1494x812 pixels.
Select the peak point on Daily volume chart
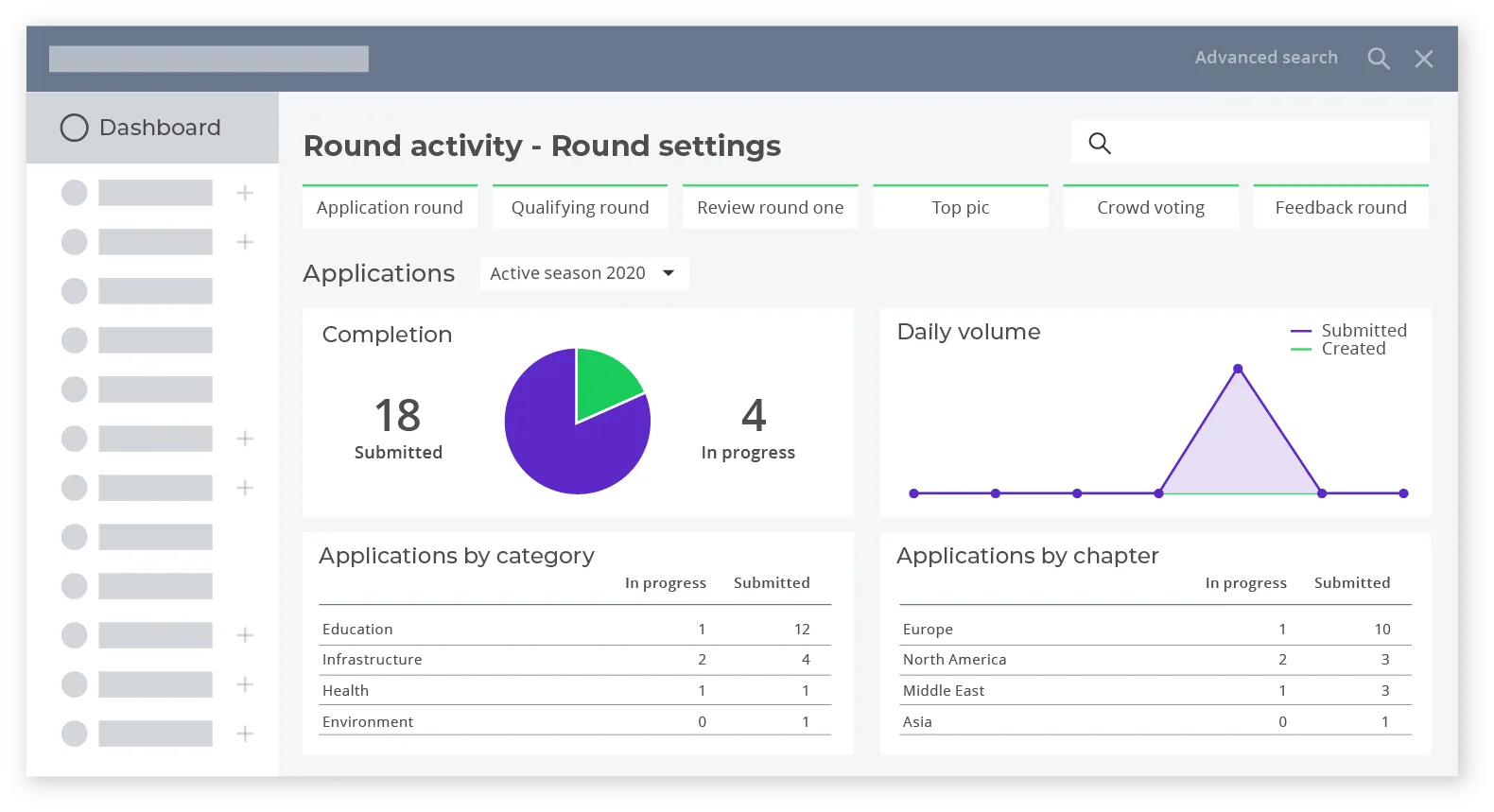pos(1238,369)
